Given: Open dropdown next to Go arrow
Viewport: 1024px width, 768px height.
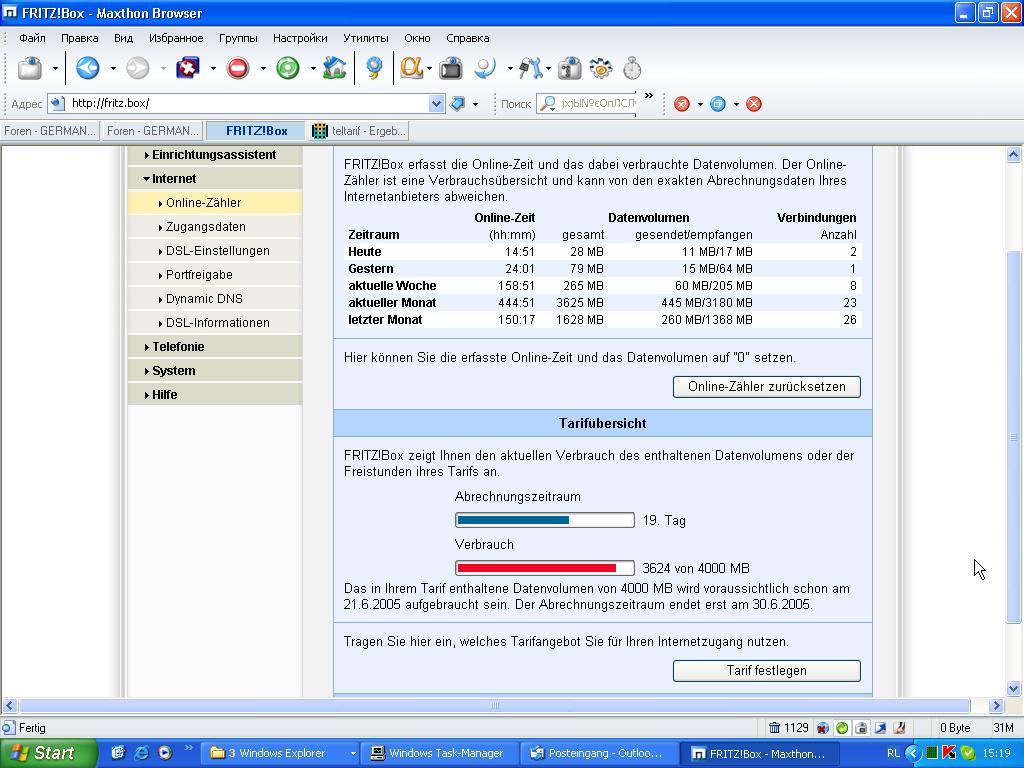Looking at the screenshot, I should coord(475,104).
